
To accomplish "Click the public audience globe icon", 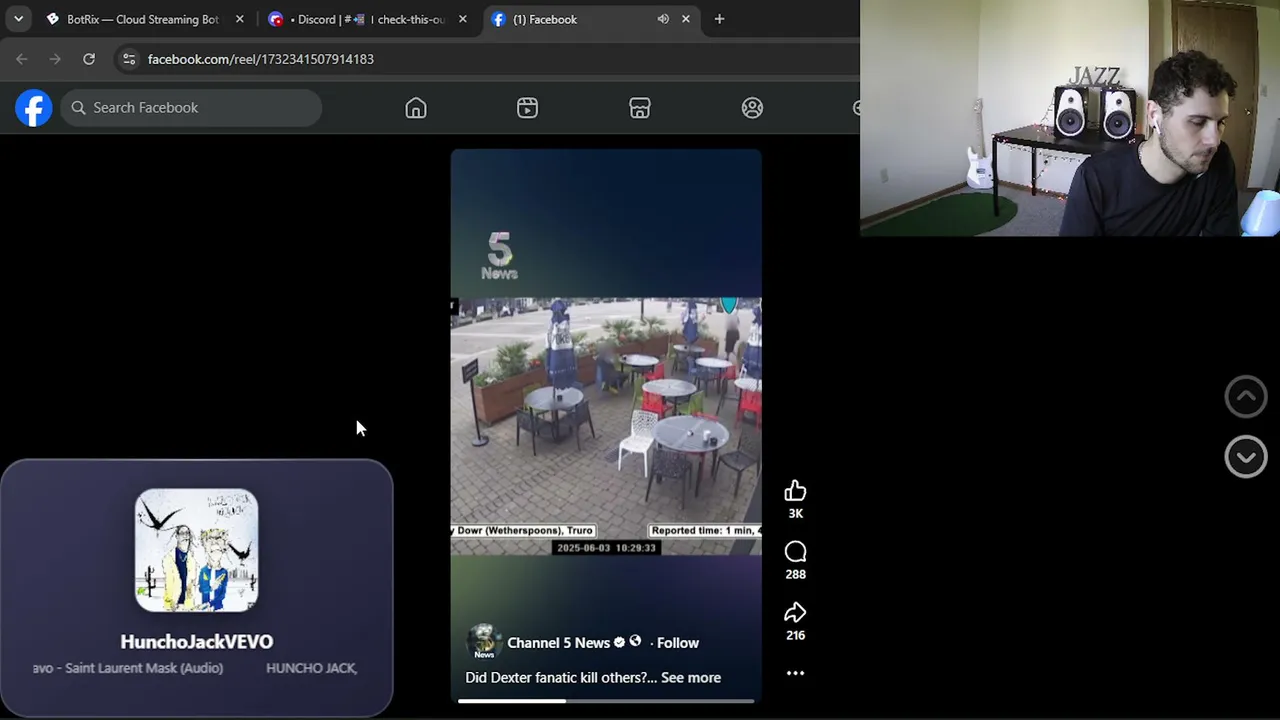I will click(x=635, y=642).
